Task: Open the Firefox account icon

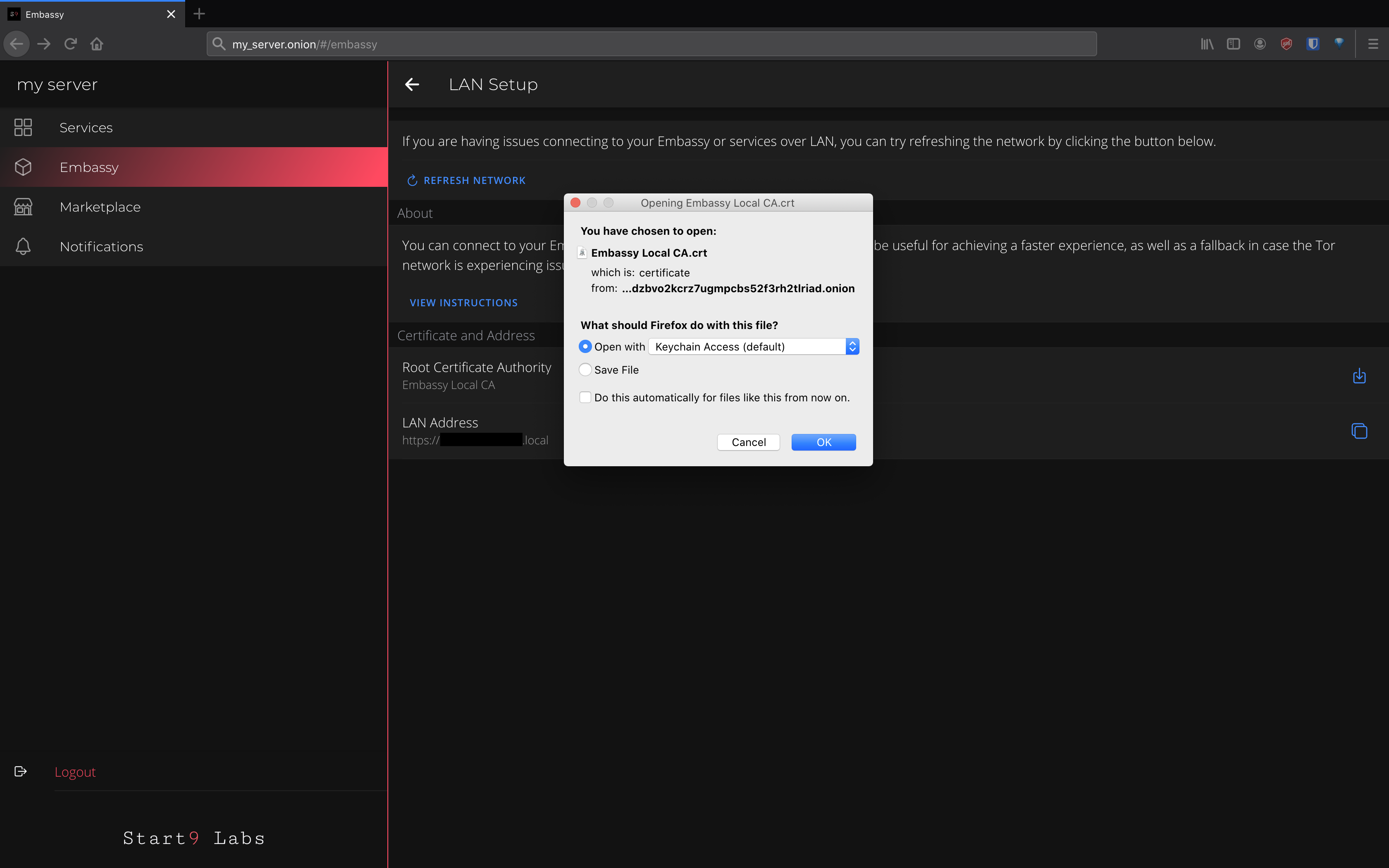Action: [1259, 44]
